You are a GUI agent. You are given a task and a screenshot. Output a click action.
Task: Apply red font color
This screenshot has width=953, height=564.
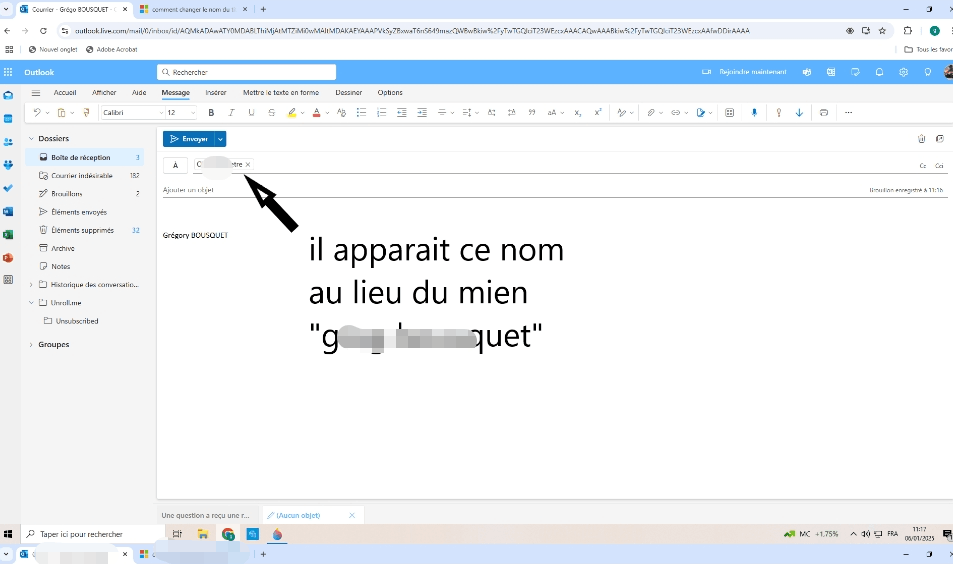pyautogui.click(x=316, y=112)
